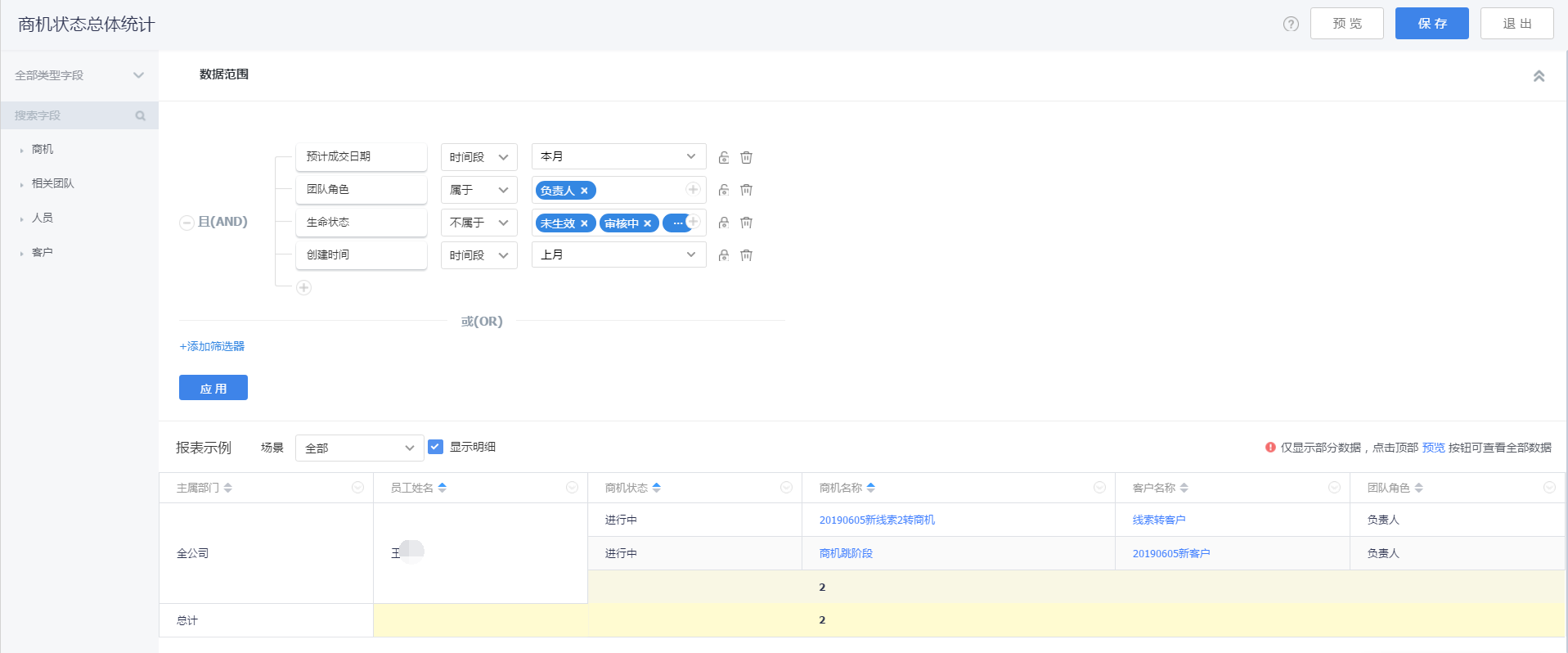Image resolution: width=1568 pixels, height=653 pixels.
Task: Open the 本月 value dropdown
Action: pos(618,156)
